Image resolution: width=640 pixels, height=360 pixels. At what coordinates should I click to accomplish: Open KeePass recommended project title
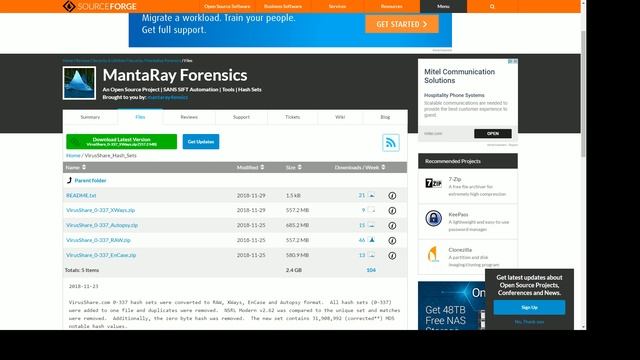(458, 215)
